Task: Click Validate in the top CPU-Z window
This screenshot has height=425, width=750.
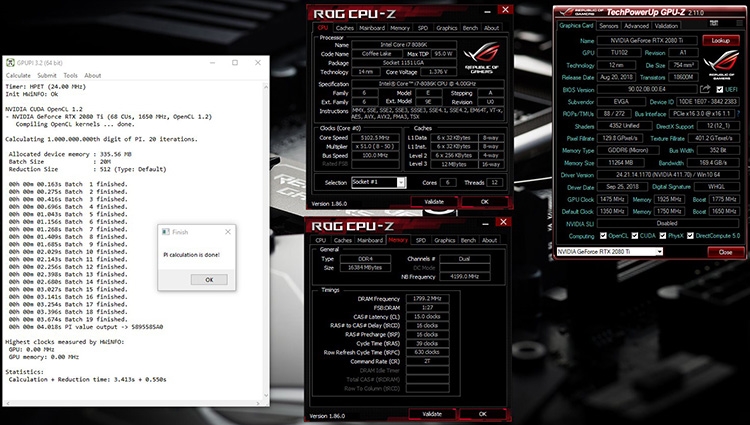Action: point(434,202)
